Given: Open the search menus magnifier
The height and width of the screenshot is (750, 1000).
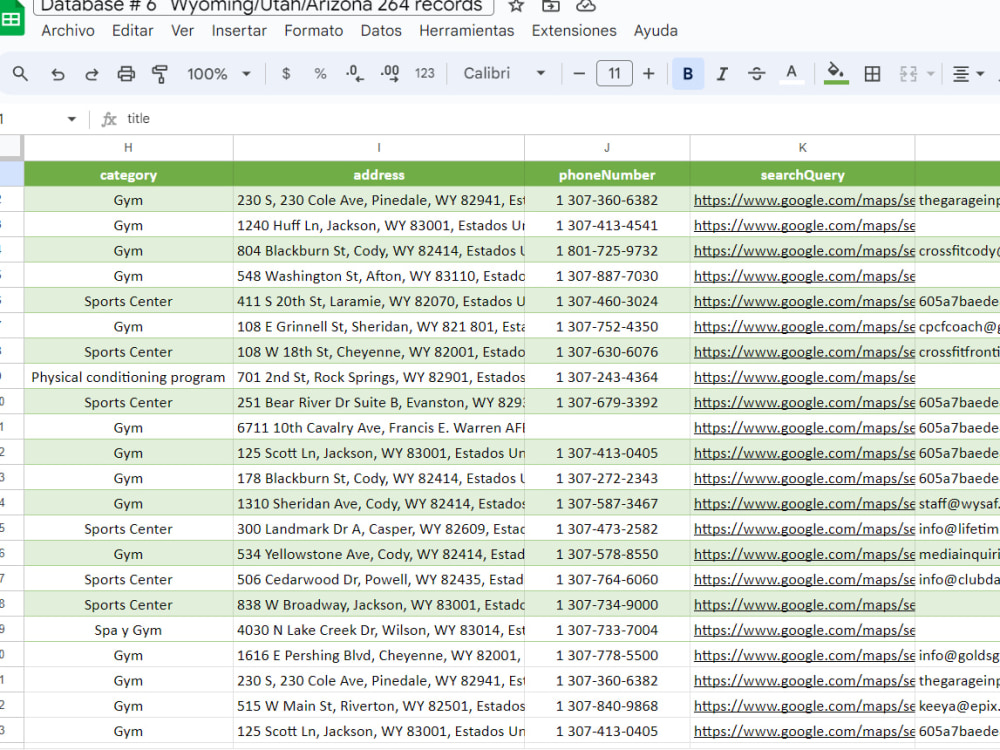Looking at the screenshot, I should pyautogui.click(x=20, y=74).
